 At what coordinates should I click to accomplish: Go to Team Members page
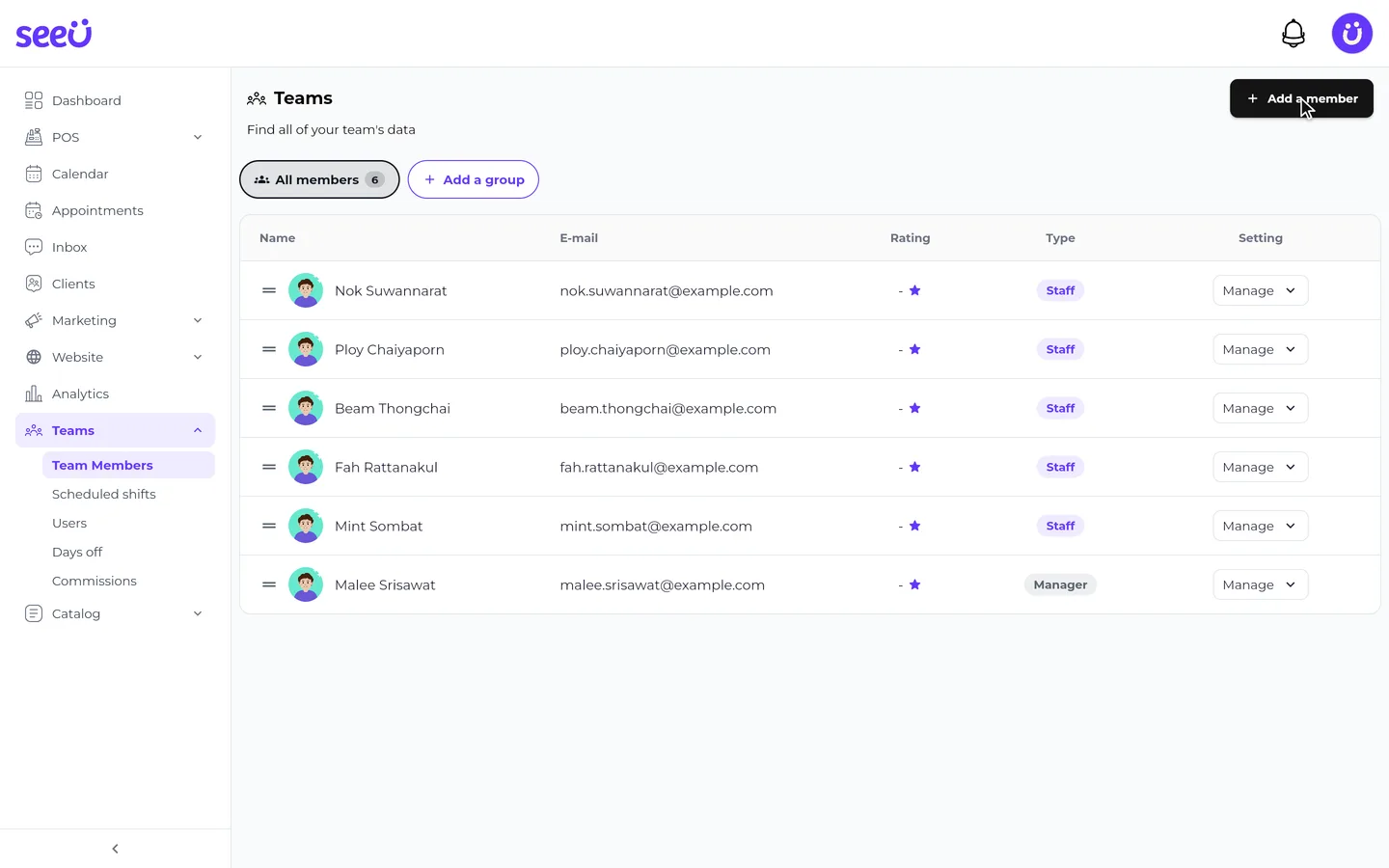[128, 465]
